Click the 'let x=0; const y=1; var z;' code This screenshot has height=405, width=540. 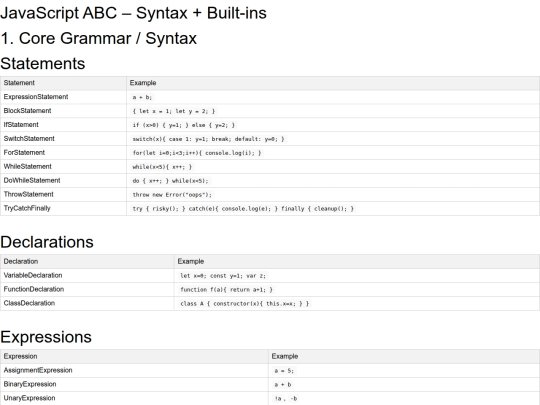coord(223,276)
